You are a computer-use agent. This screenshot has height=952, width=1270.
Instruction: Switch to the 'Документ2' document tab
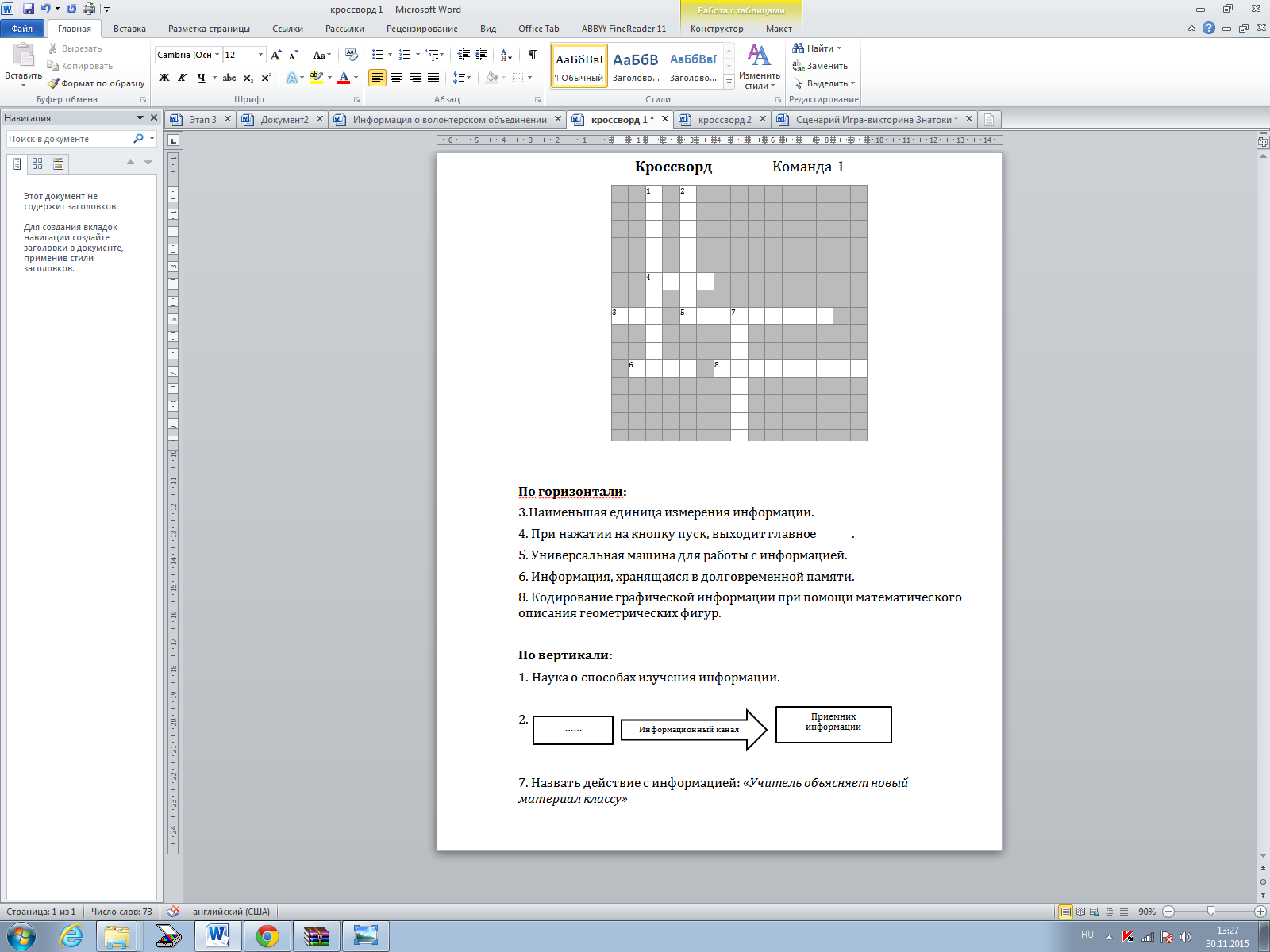coord(284,120)
